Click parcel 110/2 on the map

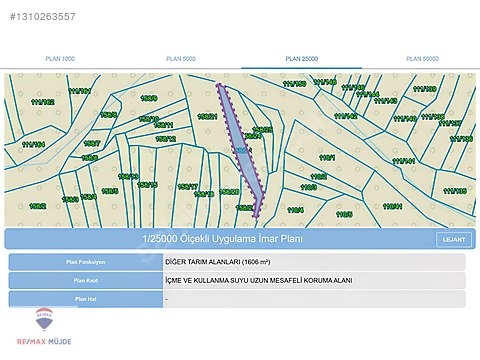point(319,176)
